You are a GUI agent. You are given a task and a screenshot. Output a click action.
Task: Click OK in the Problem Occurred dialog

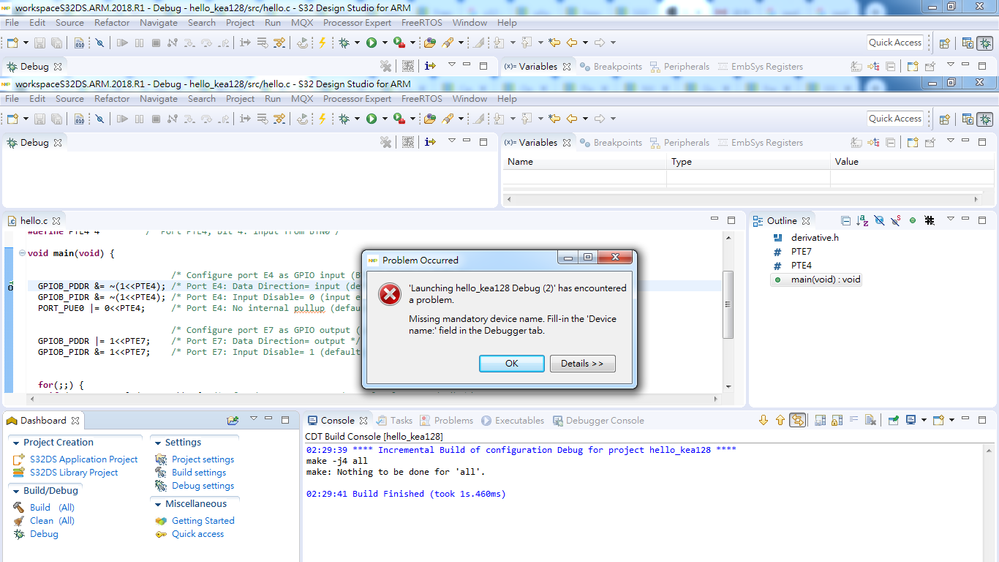pyautogui.click(x=512, y=363)
